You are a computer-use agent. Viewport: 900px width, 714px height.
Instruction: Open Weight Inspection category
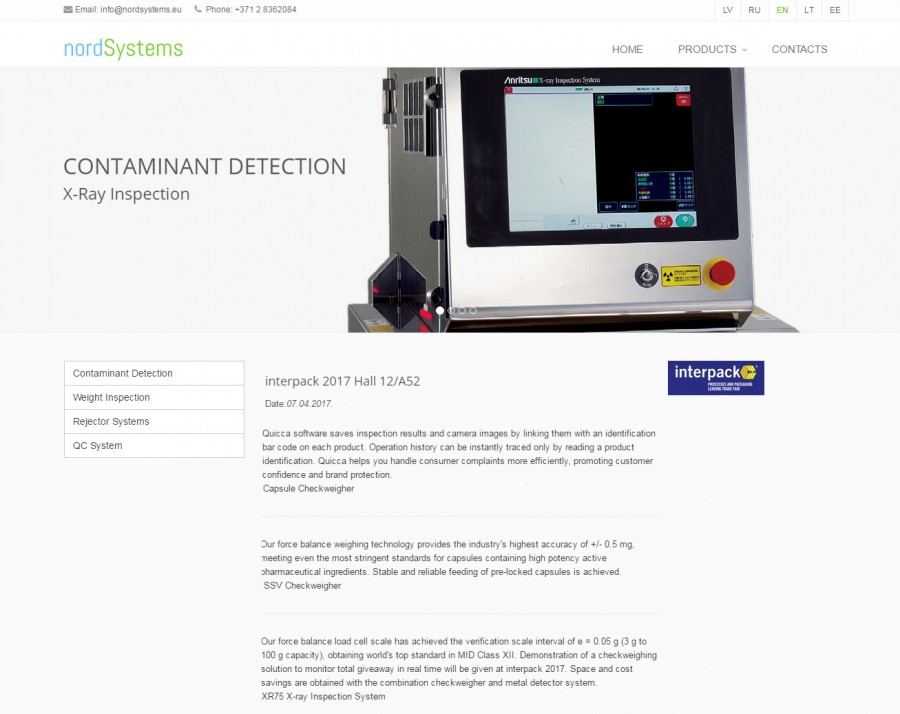click(x=154, y=397)
